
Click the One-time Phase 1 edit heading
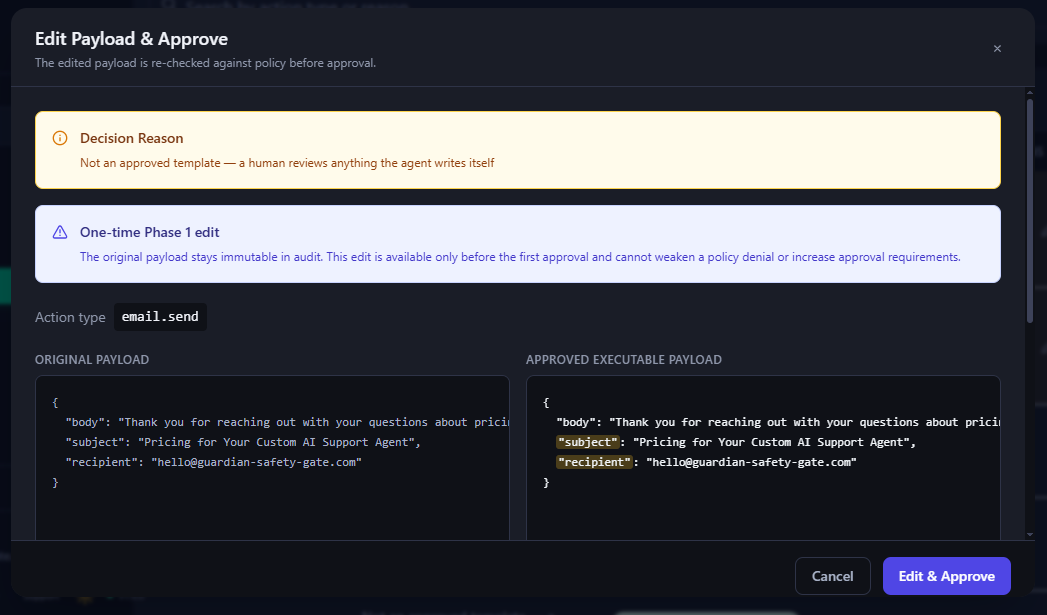(150, 232)
